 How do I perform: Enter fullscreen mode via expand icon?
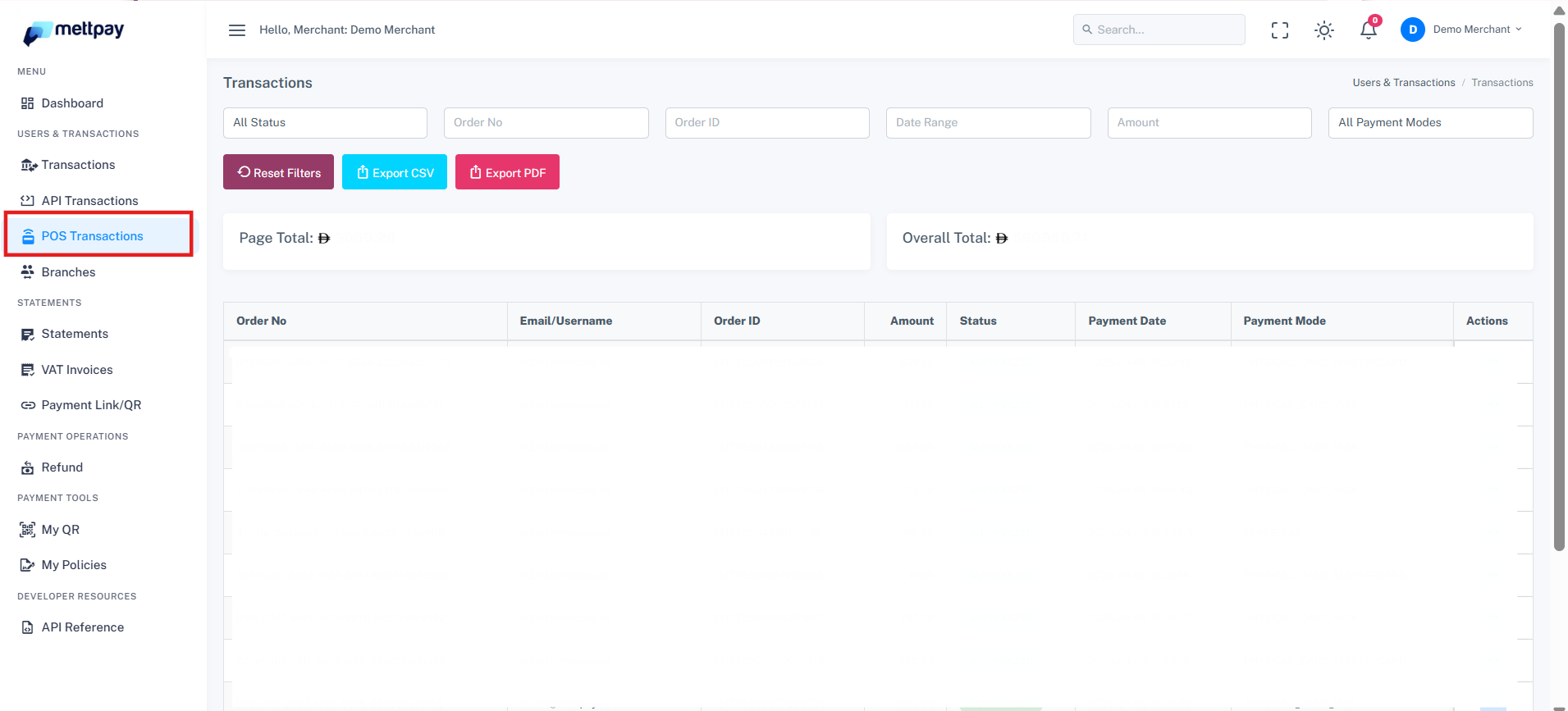(x=1280, y=30)
